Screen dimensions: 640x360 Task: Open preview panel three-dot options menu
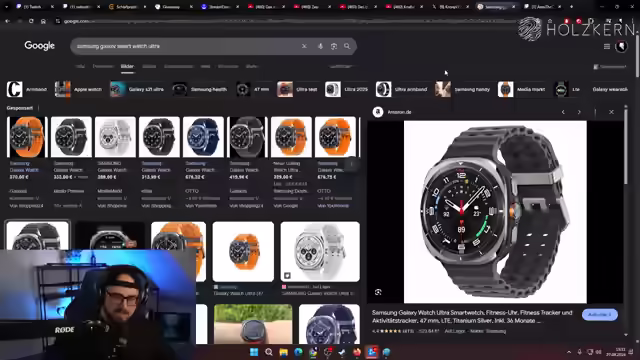tap(595, 112)
